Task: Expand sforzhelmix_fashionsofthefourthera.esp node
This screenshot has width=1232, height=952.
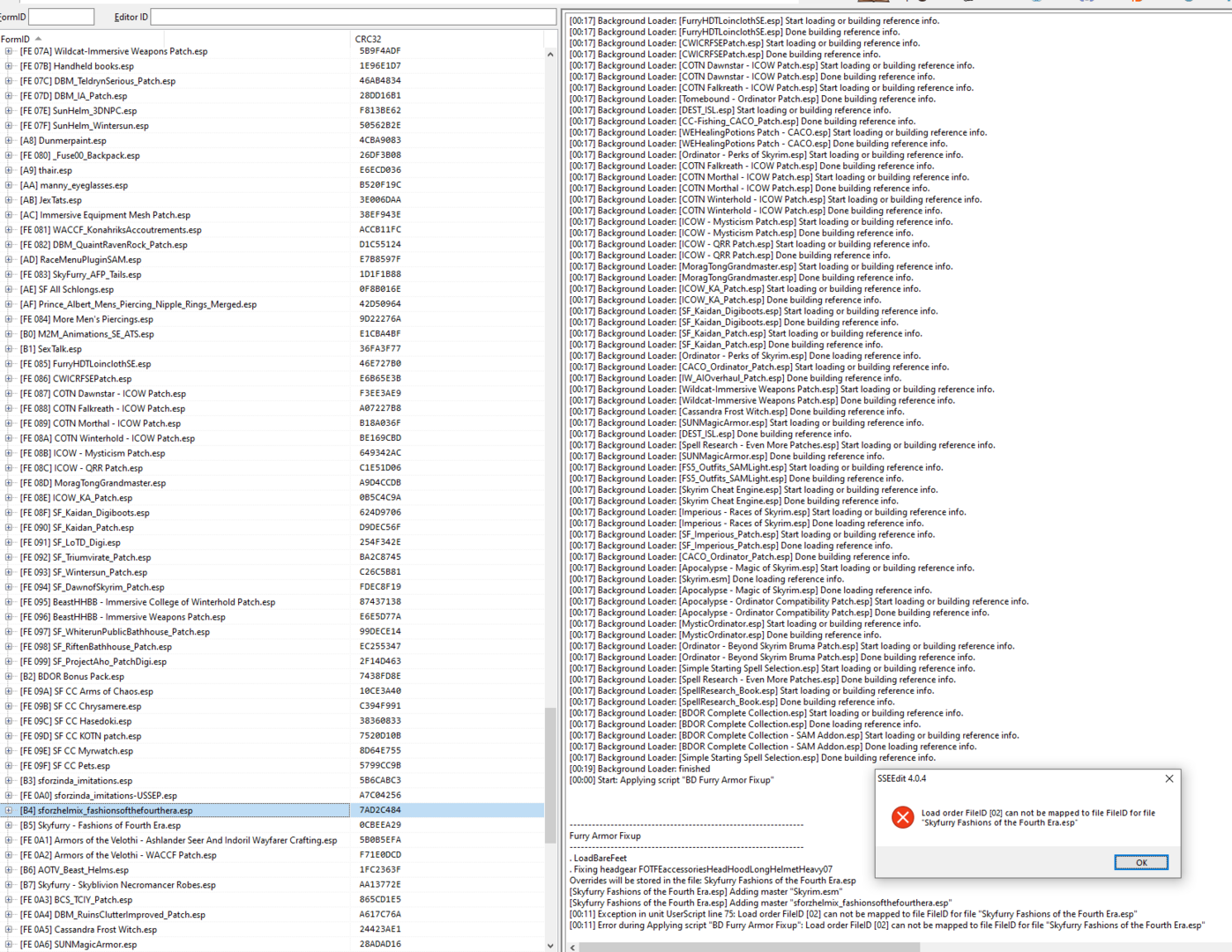Action: point(9,810)
